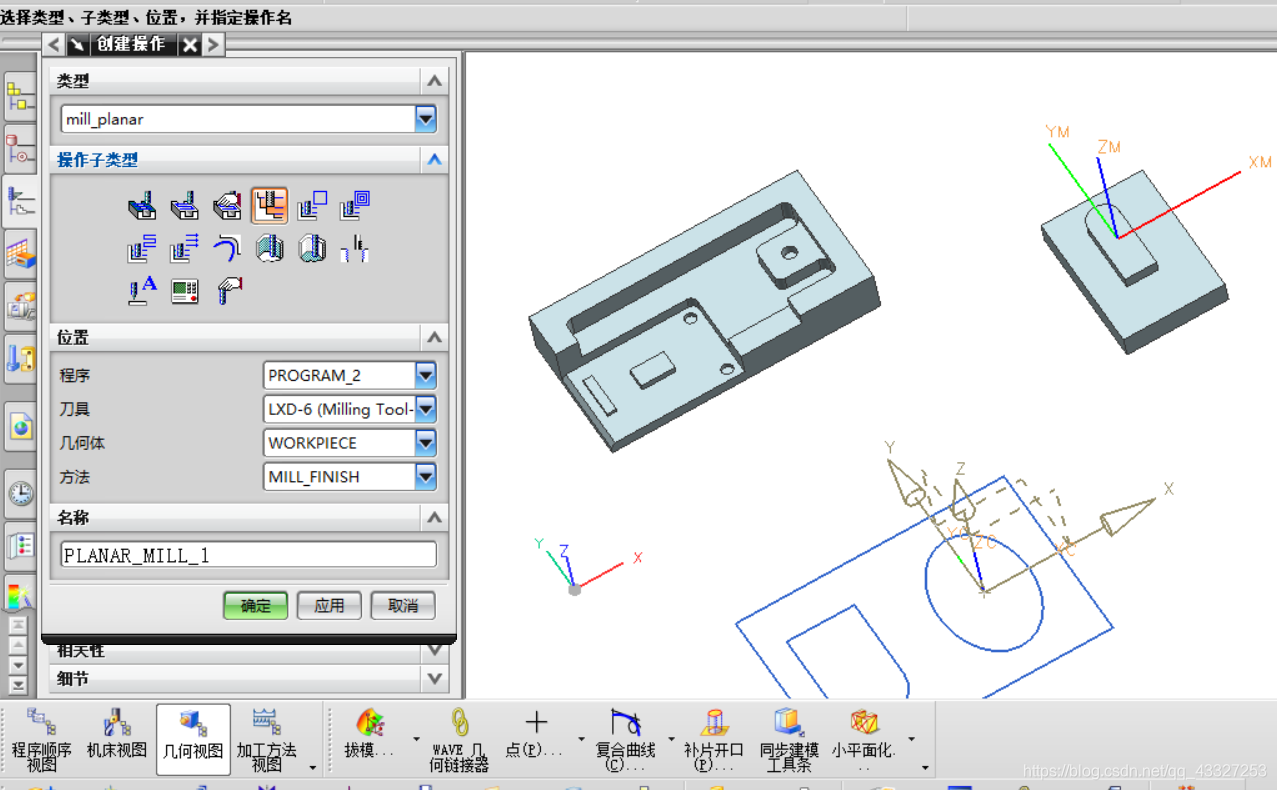The width and height of the screenshot is (1277, 790).
Task: Open the LXD-6 Milling Tool dropdown
Action: (426, 409)
